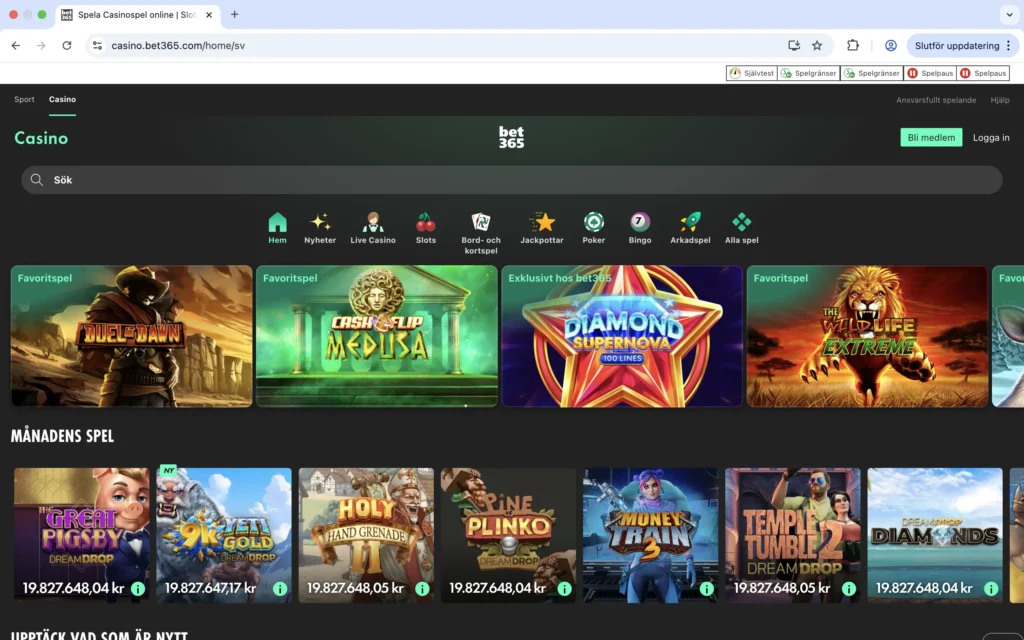
Task: Set up Spelgränser limits
Action: point(808,72)
